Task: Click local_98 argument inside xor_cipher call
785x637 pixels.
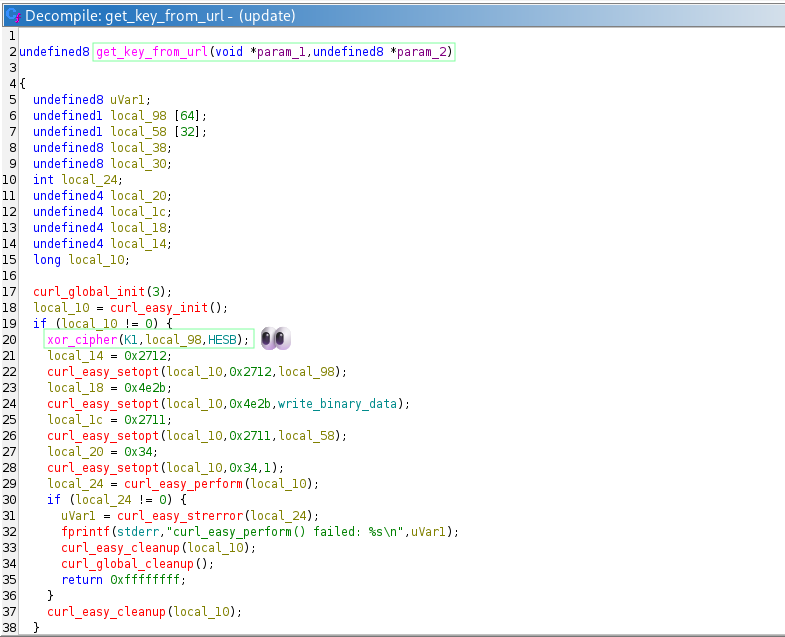Action: (173, 340)
